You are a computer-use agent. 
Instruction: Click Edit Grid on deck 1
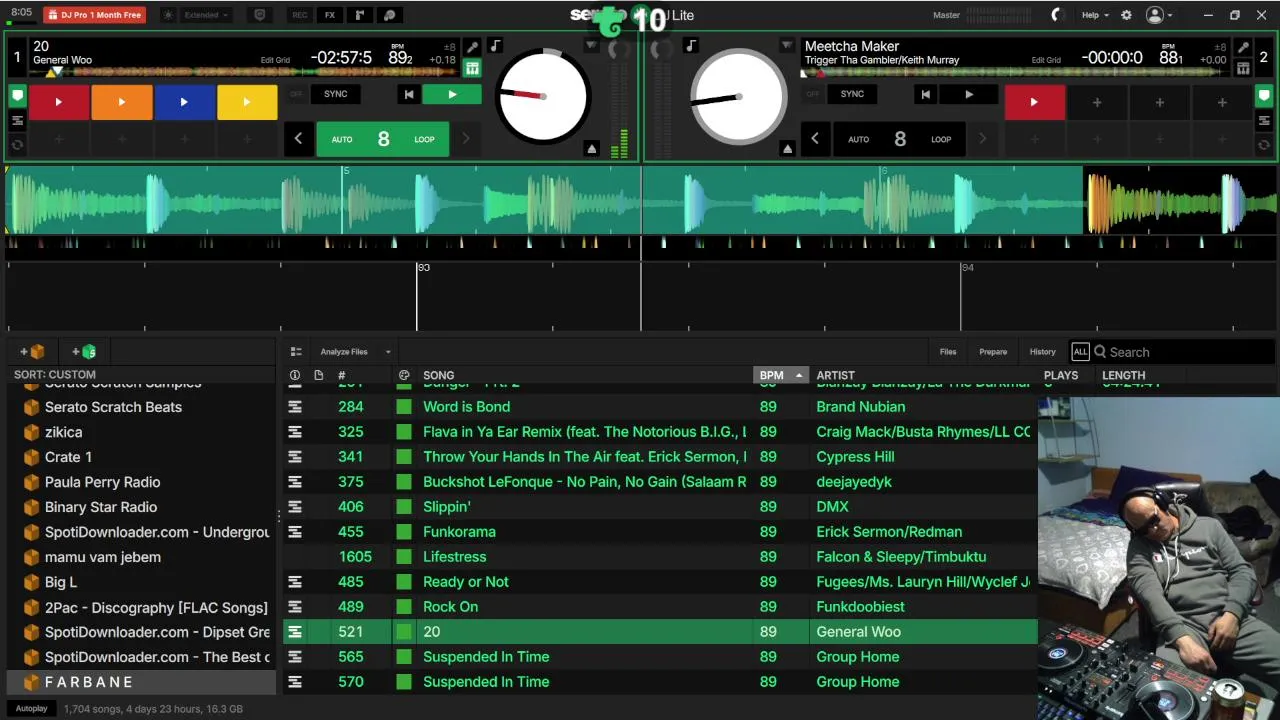[275, 60]
